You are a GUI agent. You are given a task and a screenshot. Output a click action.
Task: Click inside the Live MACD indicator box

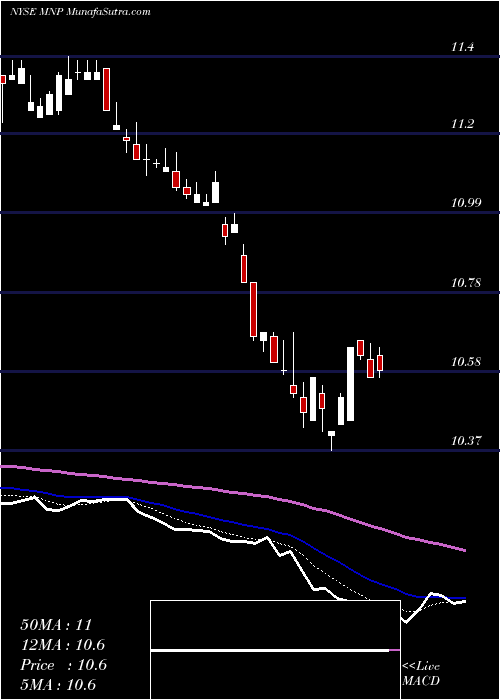coord(275,650)
